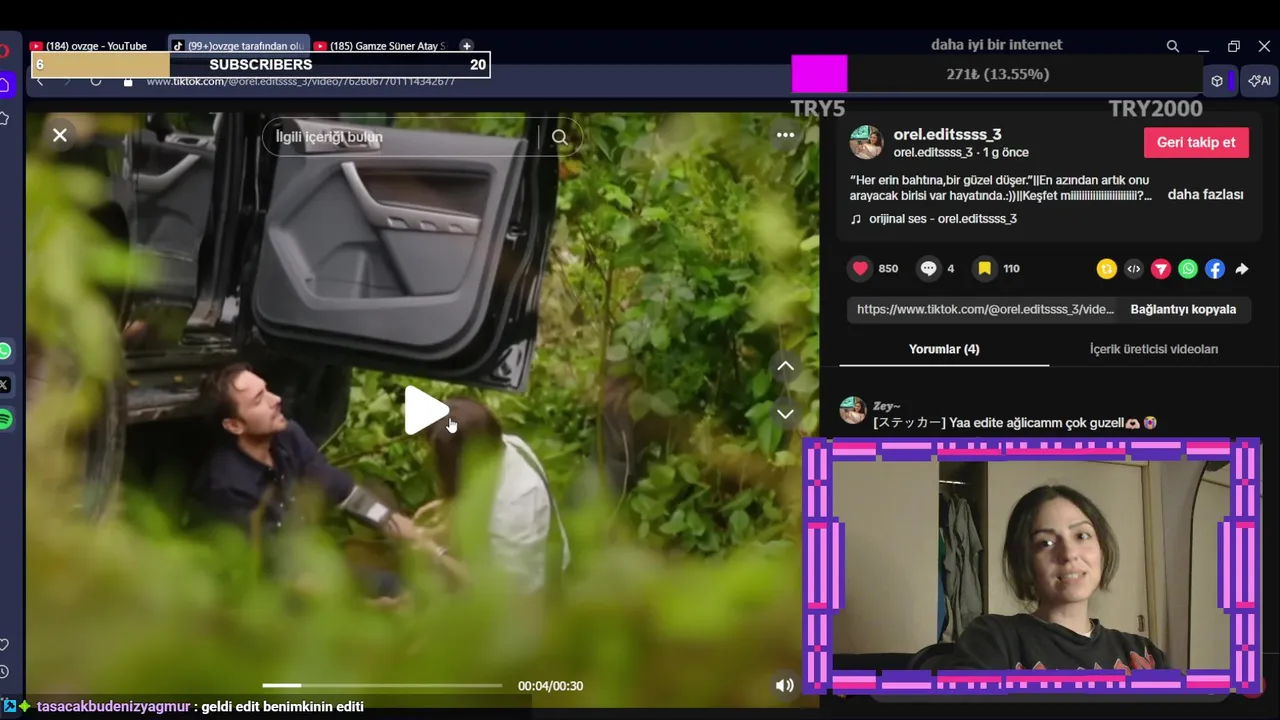Click the video time '00:04/00:30'

click(x=550, y=686)
